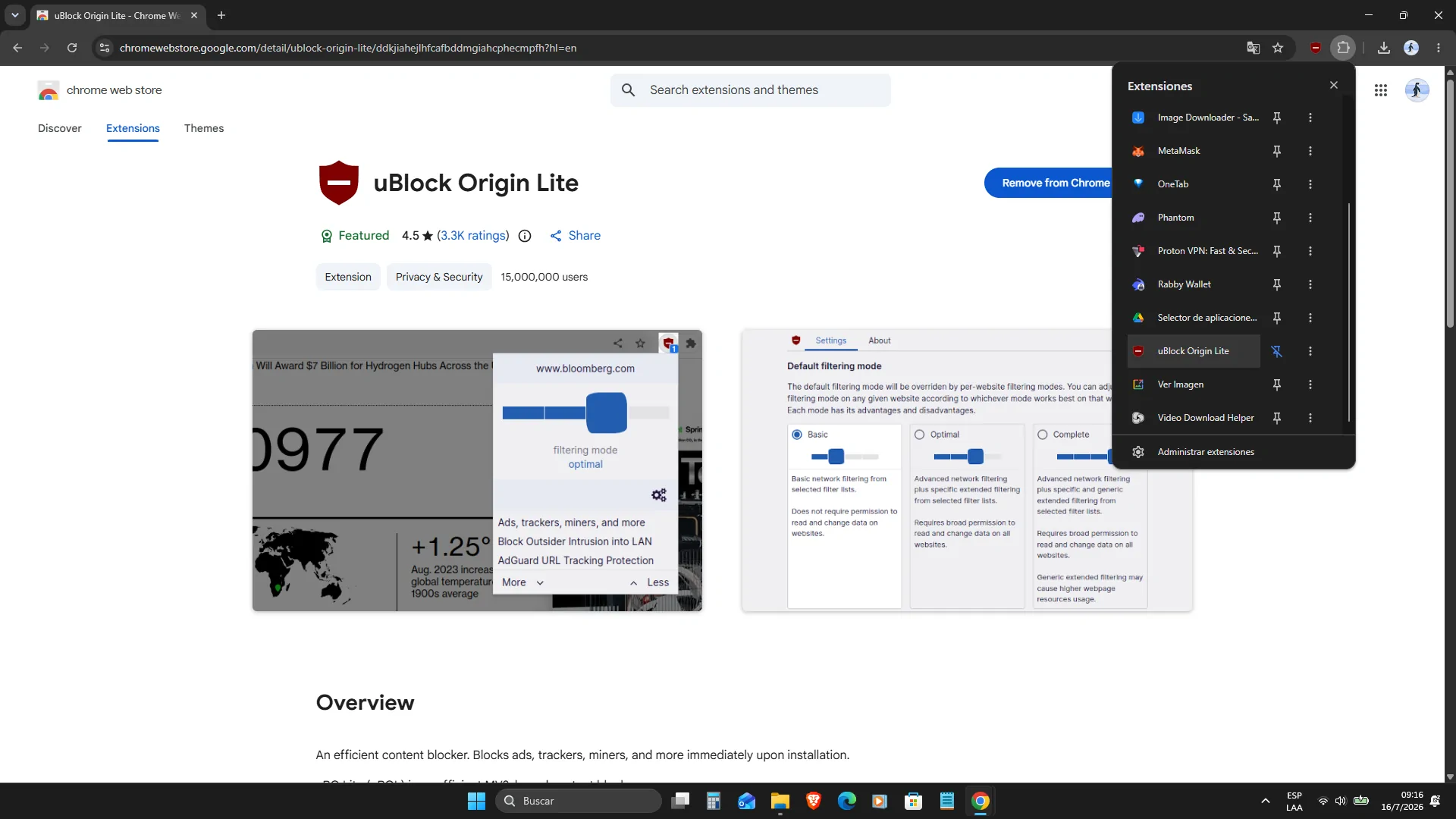Viewport: 1456px width, 819px height.
Task: Open more options for Video Download Helper
Action: (x=1310, y=418)
